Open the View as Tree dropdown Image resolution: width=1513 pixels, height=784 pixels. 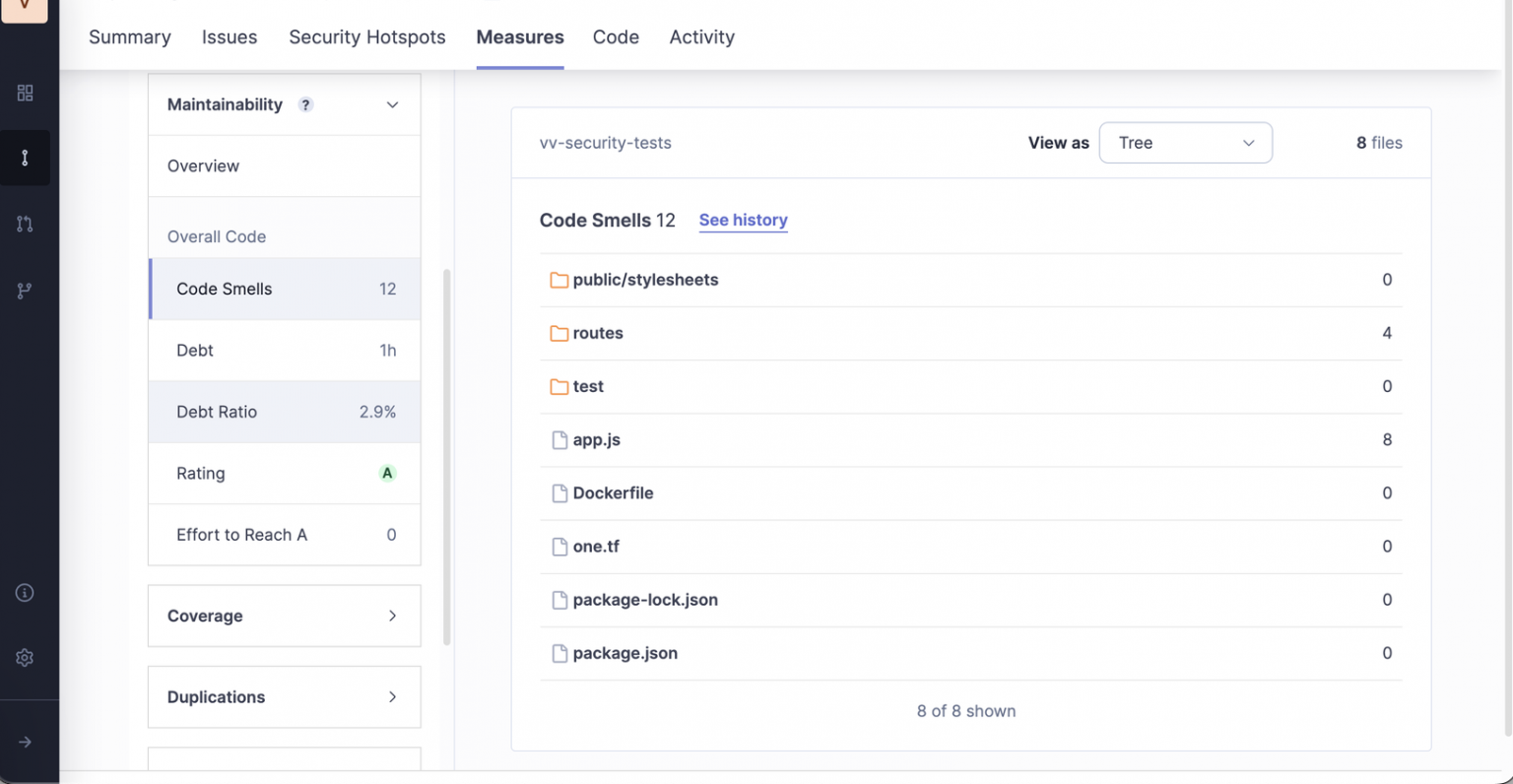pyautogui.click(x=1185, y=142)
